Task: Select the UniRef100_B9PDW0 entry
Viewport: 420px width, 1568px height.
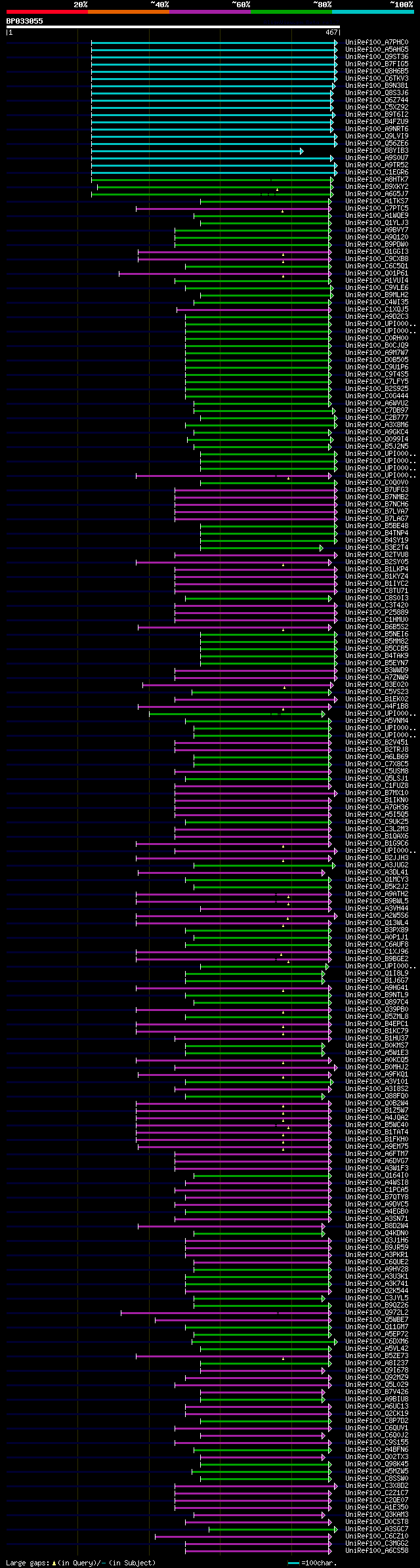Action: click(x=377, y=245)
